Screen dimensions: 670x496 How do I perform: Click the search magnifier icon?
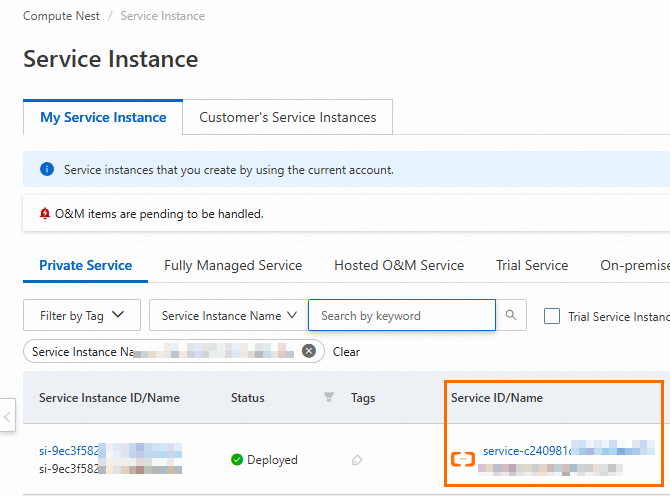point(510,316)
